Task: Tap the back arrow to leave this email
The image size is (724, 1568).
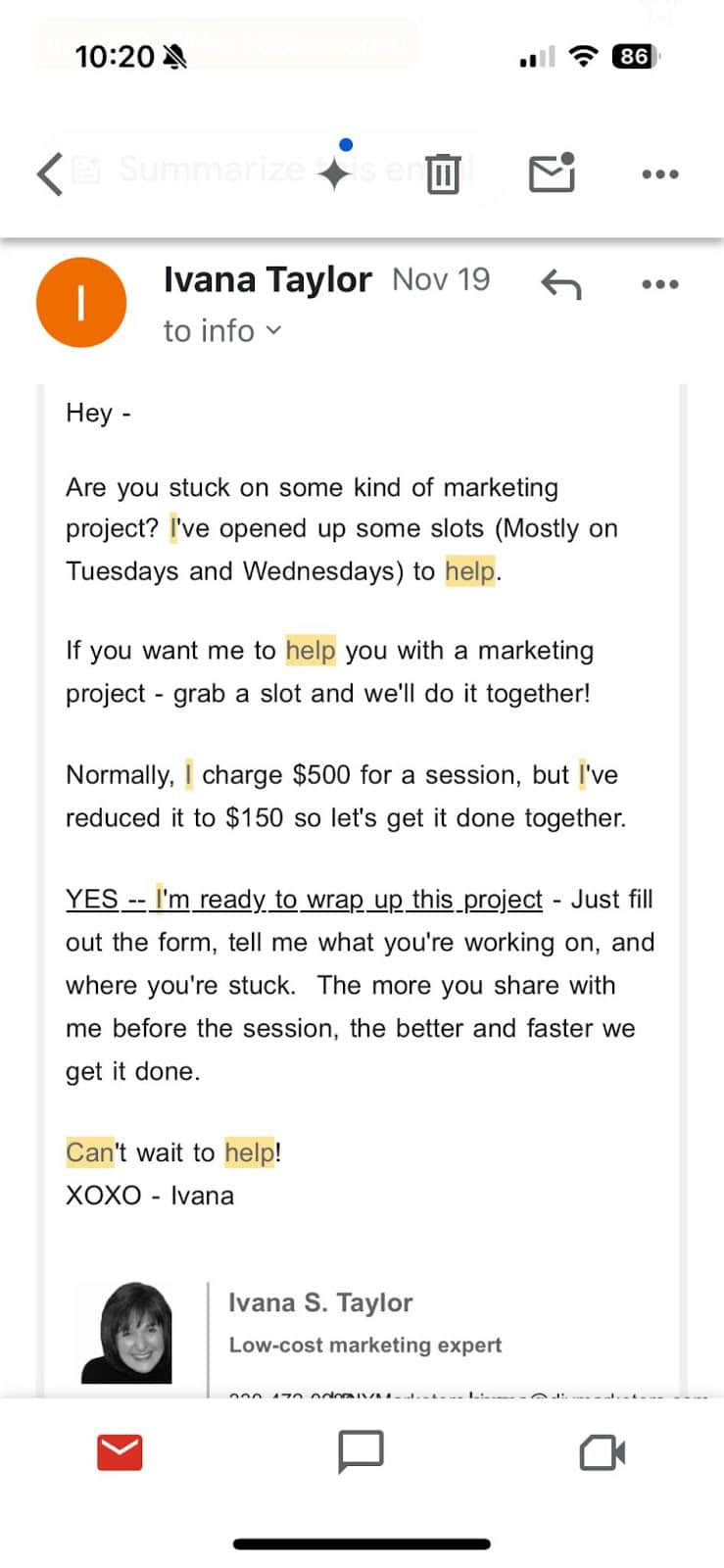Action: [x=47, y=173]
